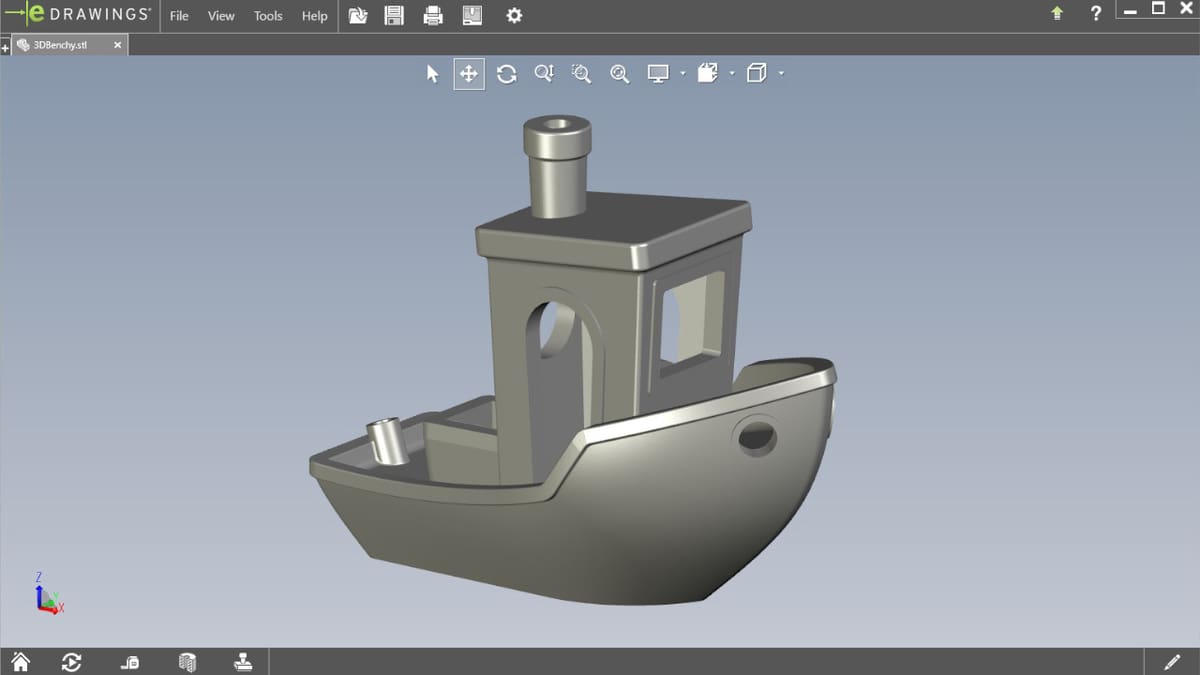Screen dimensions: 1200x675
Task: Click the Reset refresh icon in bottom bar
Action: click(x=72, y=661)
